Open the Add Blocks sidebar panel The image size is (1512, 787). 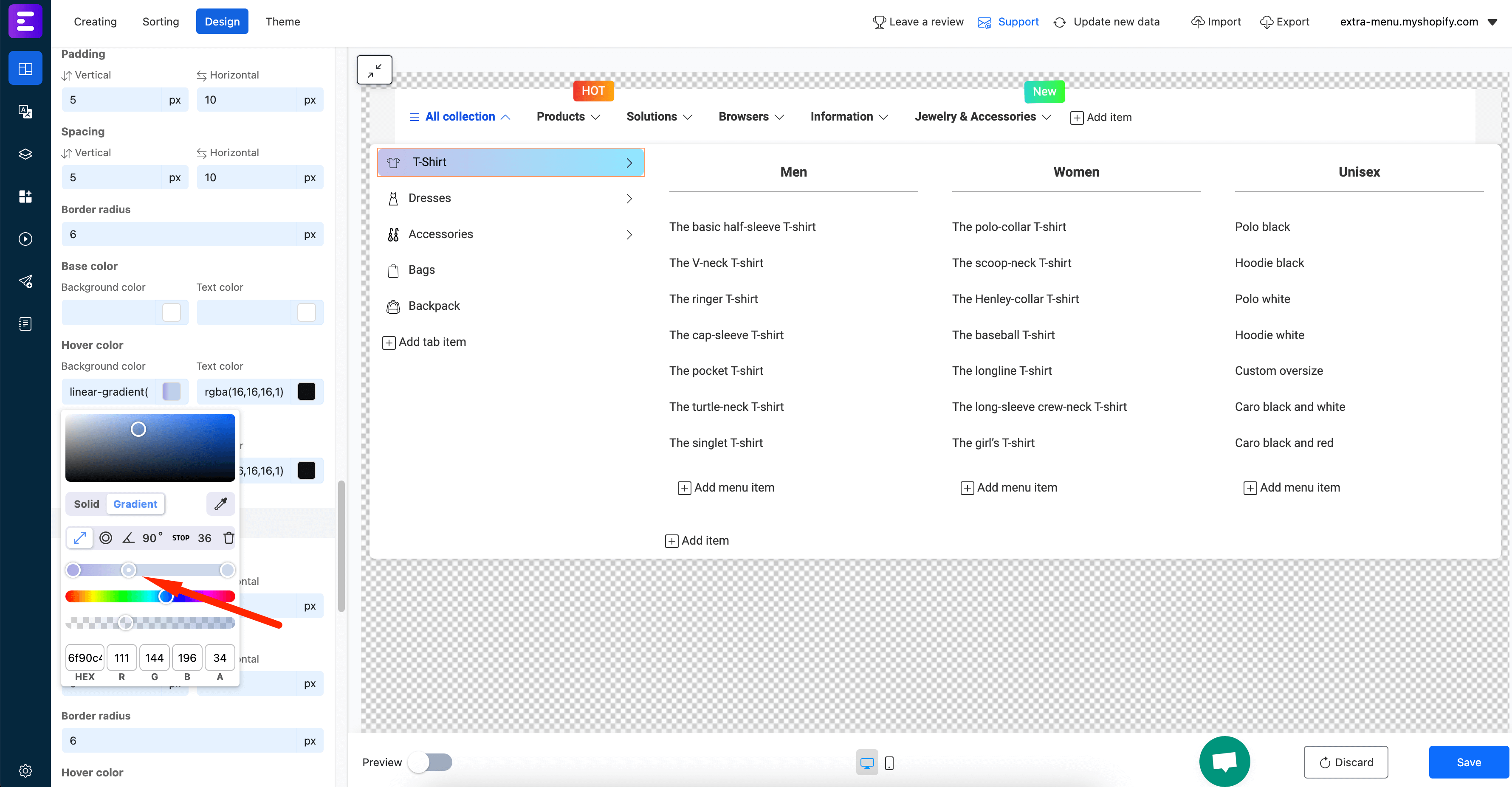[x=25, y=197]
